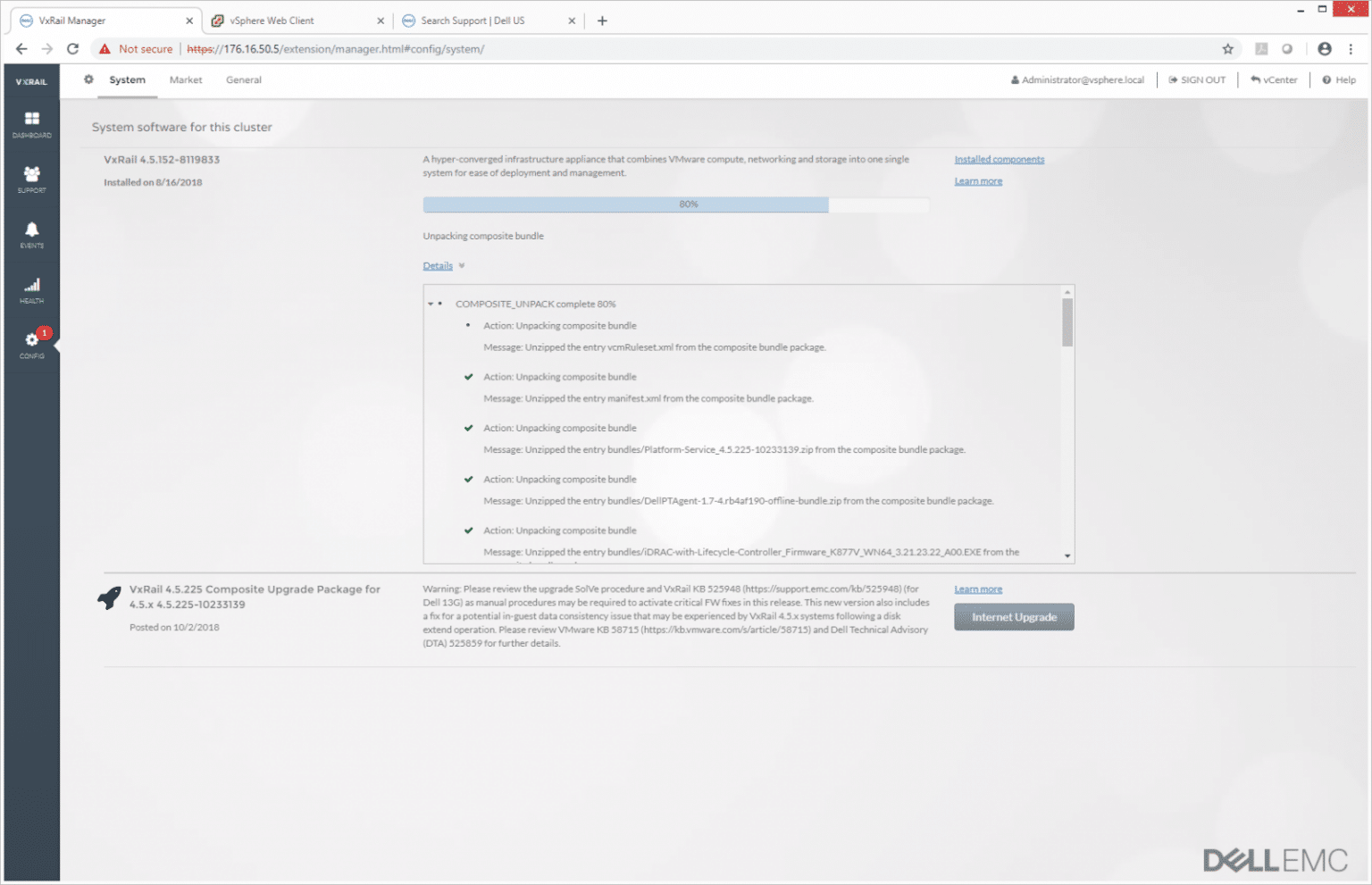Reload the page with refresh icon
The height and width of the screenshot is (885, 1372).
[73, 48]
